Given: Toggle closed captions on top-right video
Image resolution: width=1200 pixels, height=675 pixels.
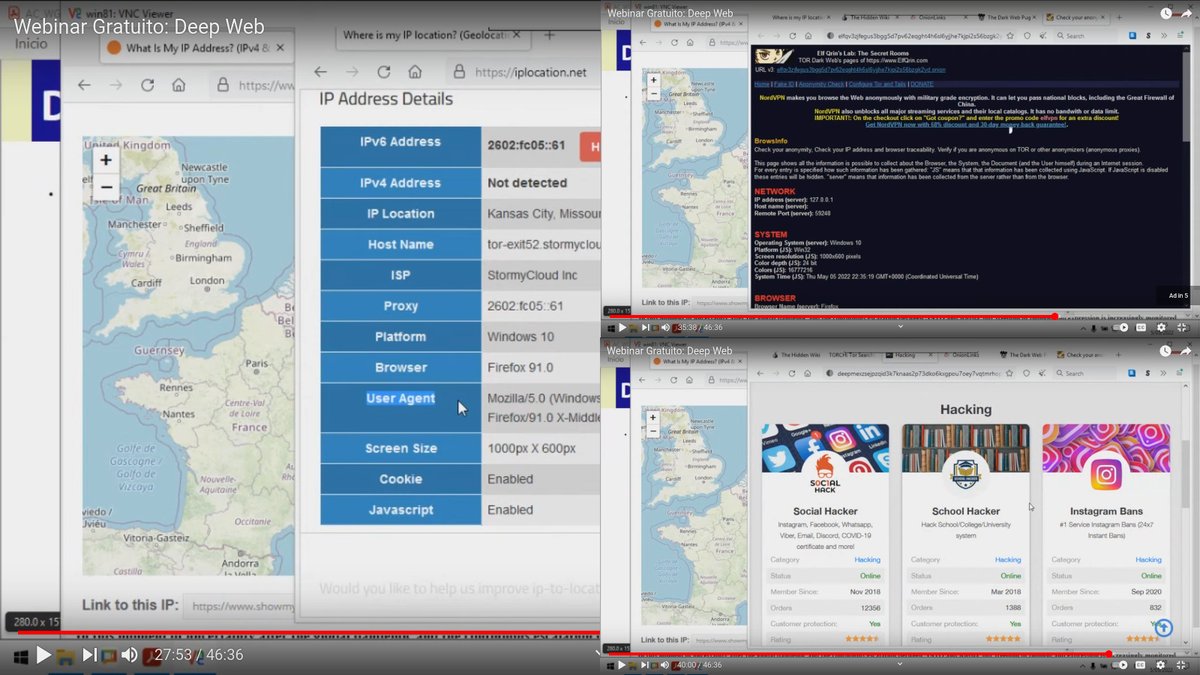Looking at the screenshot, I should 1141,327.
